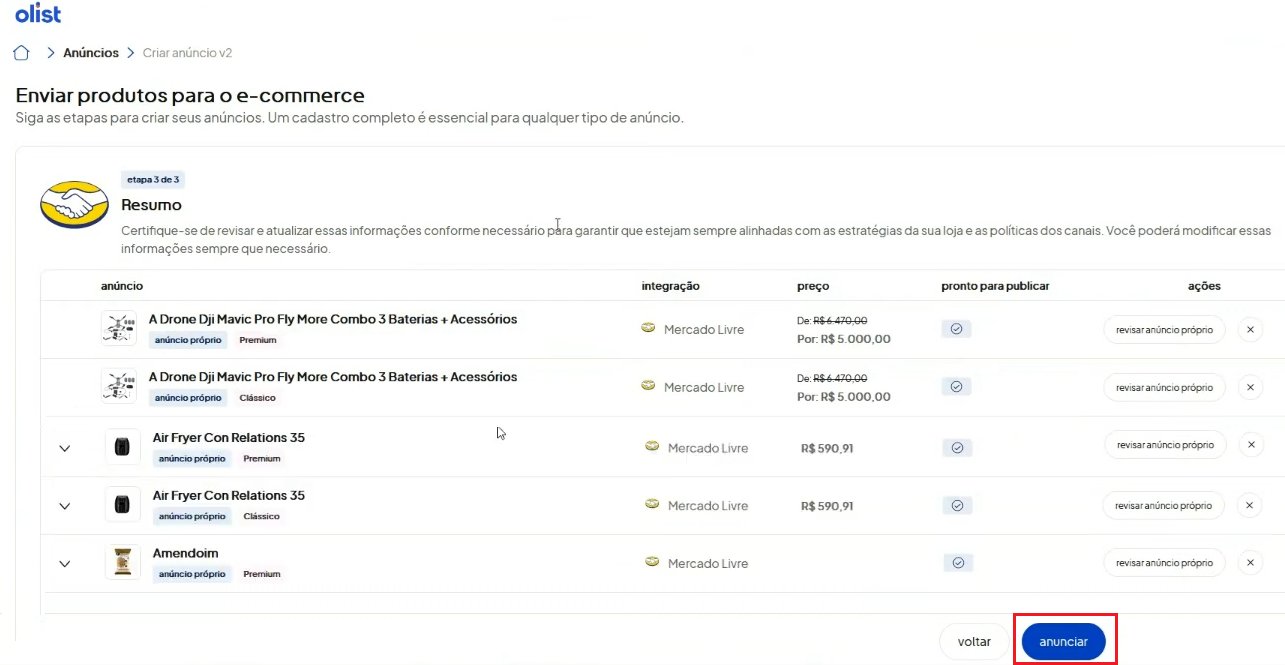The height and width of the screenshot is (665, 1285).
Task: Click the Criar anúncio v2 breadcrumb
Action: (x=188, y=53)
